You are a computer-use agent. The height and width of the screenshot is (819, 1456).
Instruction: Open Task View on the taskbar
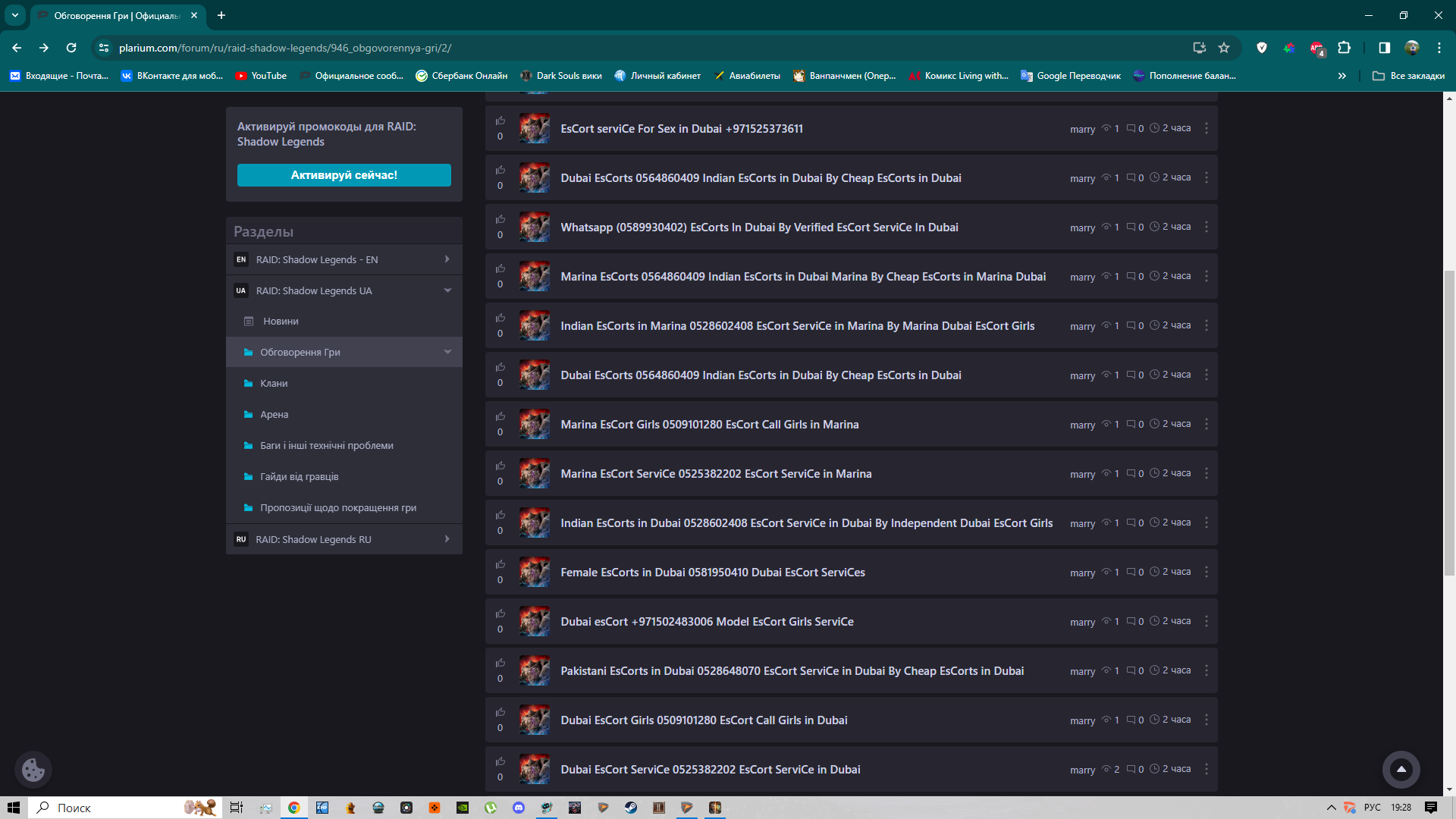(x=237, y=808)
